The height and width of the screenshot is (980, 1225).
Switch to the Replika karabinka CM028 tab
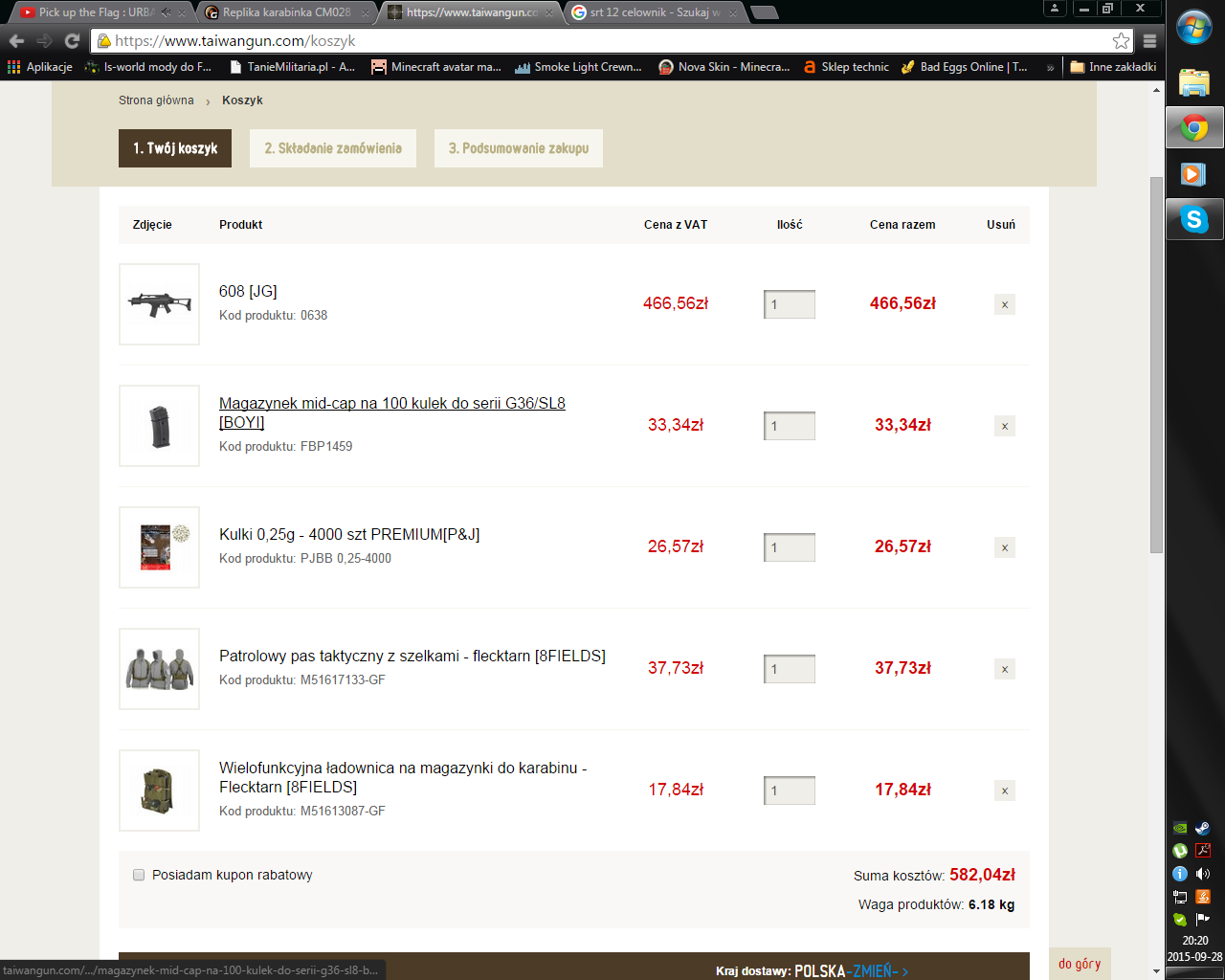point(285,12)
